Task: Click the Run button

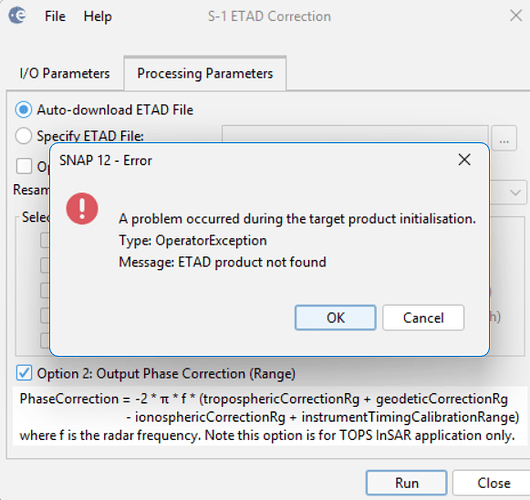Action: [x=407, y=483]
